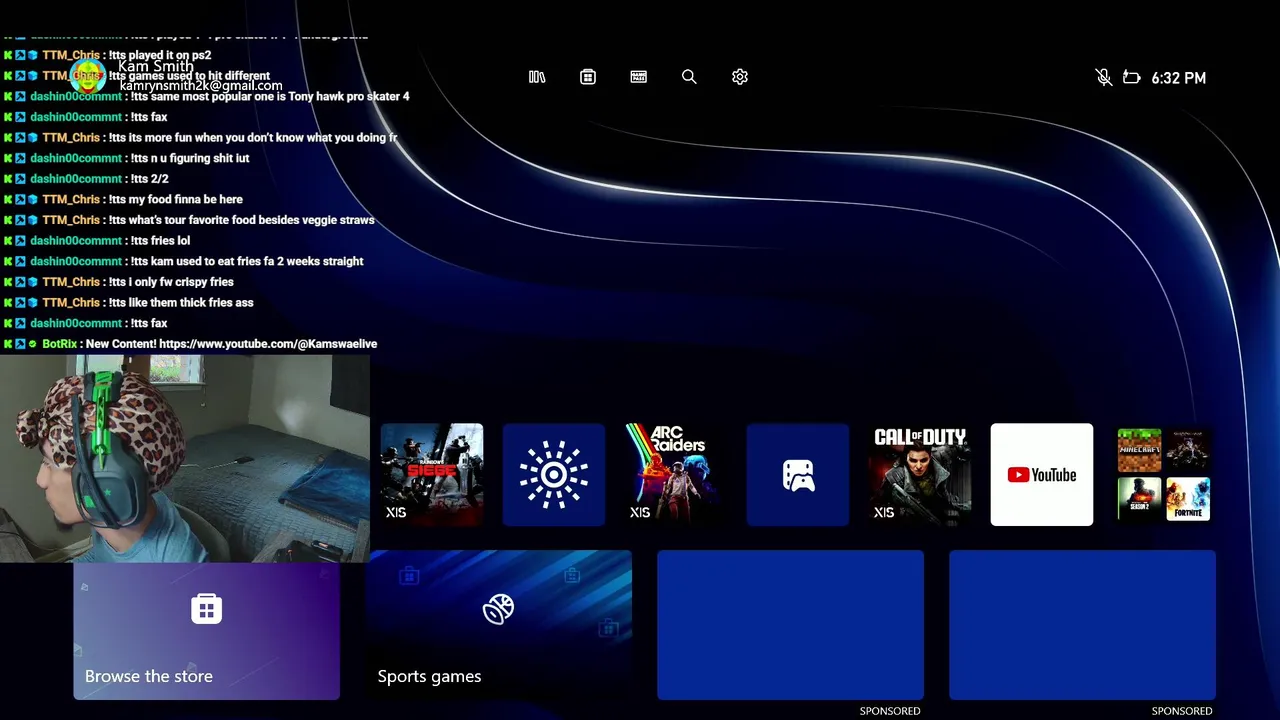This screenshot has width=1280, height=720.
Task: Select chat message "kam used to eat fries"
Action: (247, 262)
